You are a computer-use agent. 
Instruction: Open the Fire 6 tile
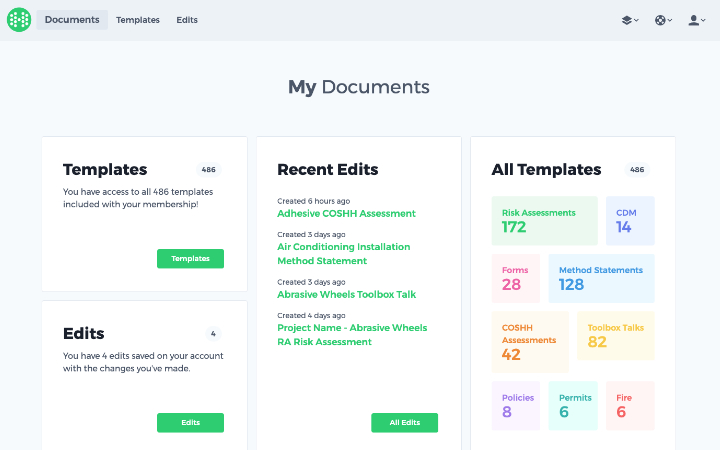pyautogui.click(x=630, y=406)
